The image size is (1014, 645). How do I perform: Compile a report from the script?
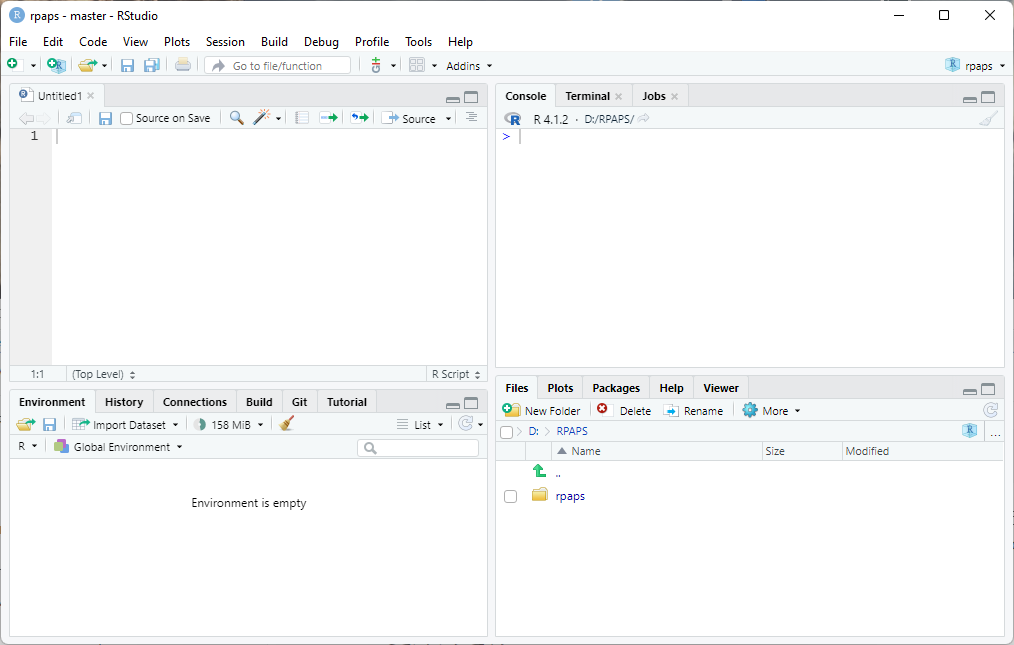pos(301,118)
